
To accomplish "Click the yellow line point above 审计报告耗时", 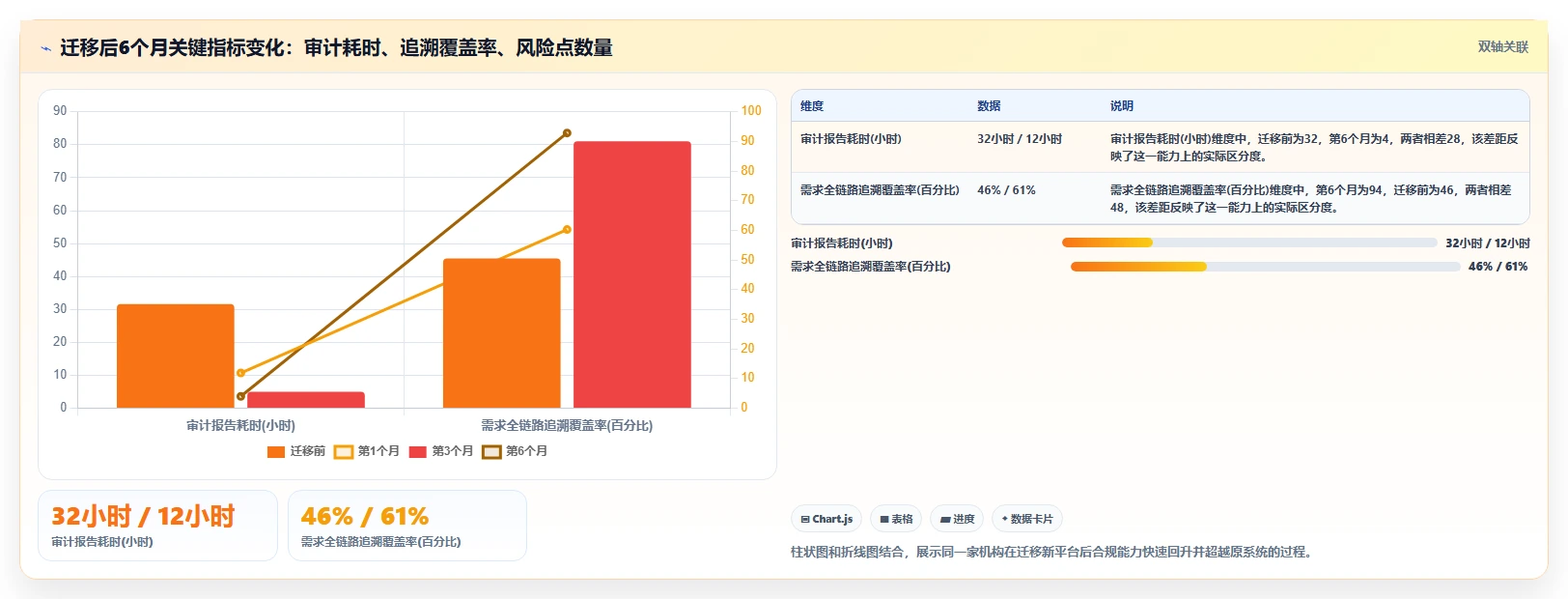I will pyautogui.click(x=240, y=373).
